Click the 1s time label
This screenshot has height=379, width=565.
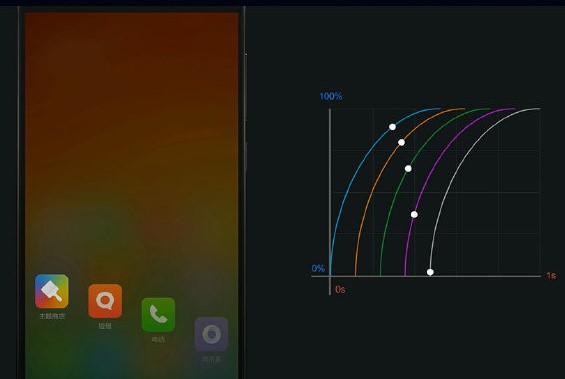click(551, 275)
